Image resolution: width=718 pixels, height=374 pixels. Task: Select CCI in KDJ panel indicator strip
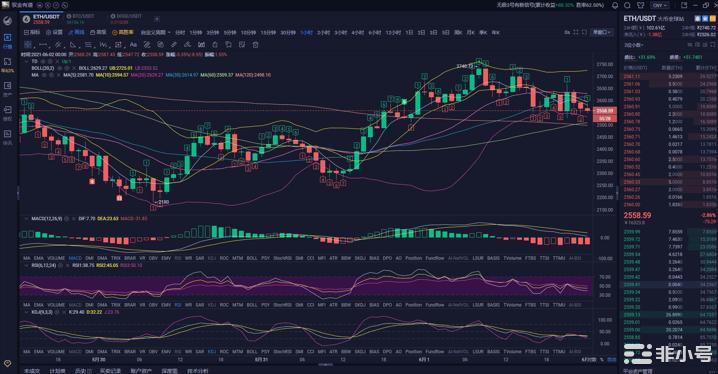(x=310, y=352)
